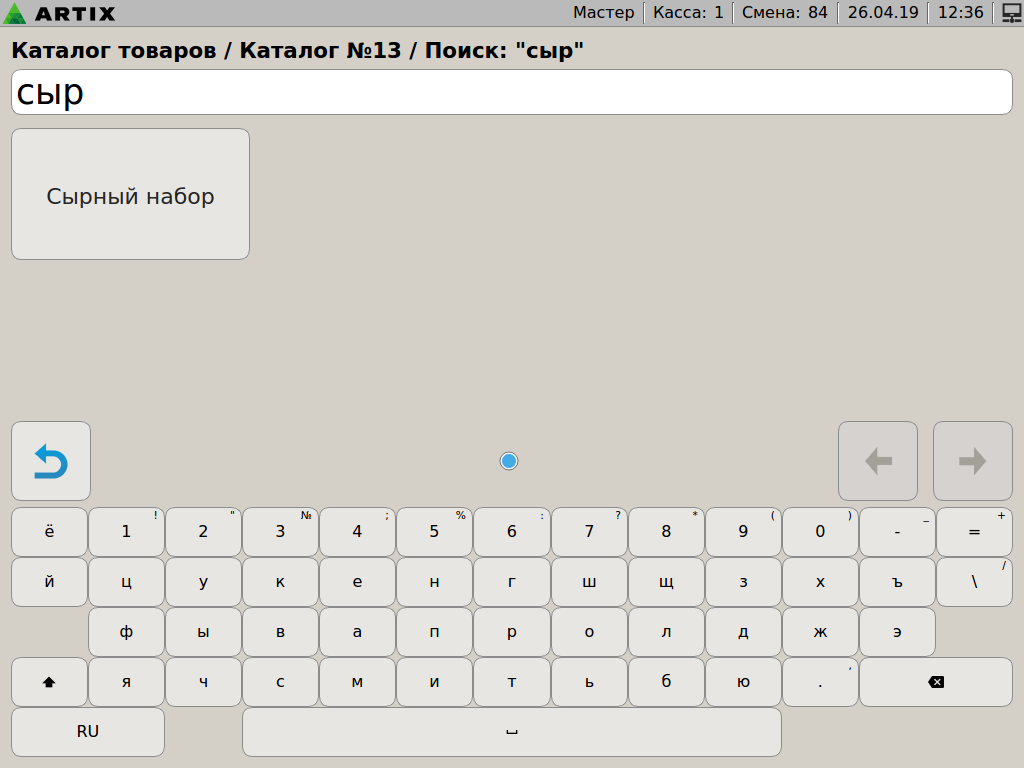Click the search field containing сыр
The width and height of the screenshot is (1024, 768).
pyautogui.click(x=511, y=93)
